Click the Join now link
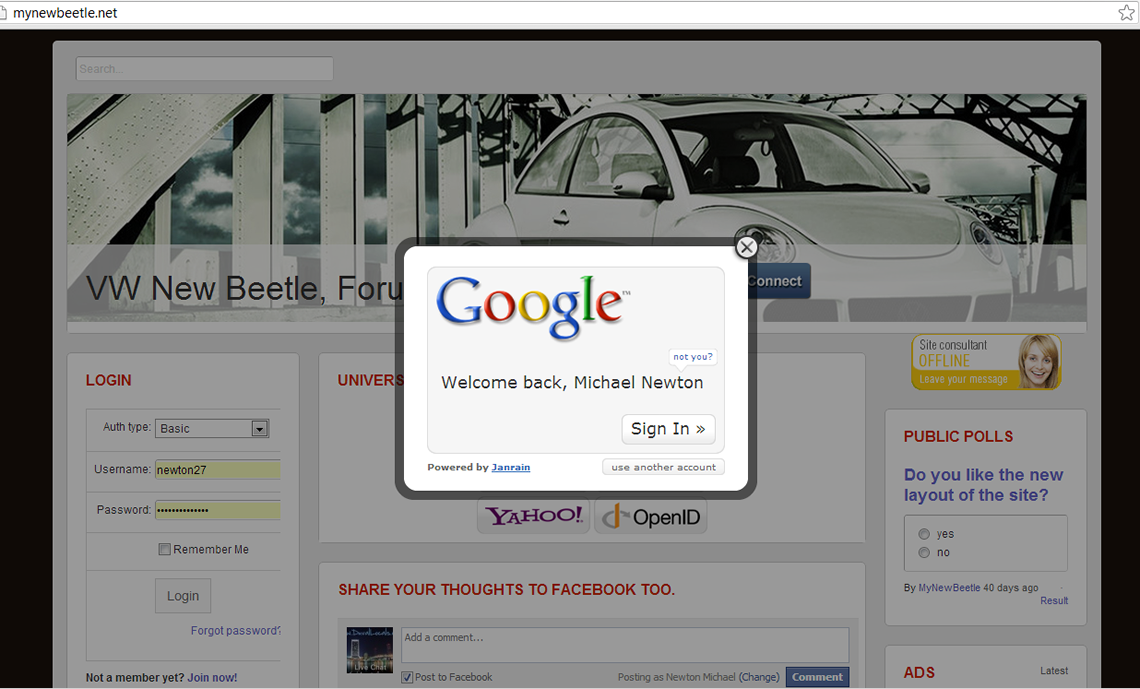 click(212, 677)
